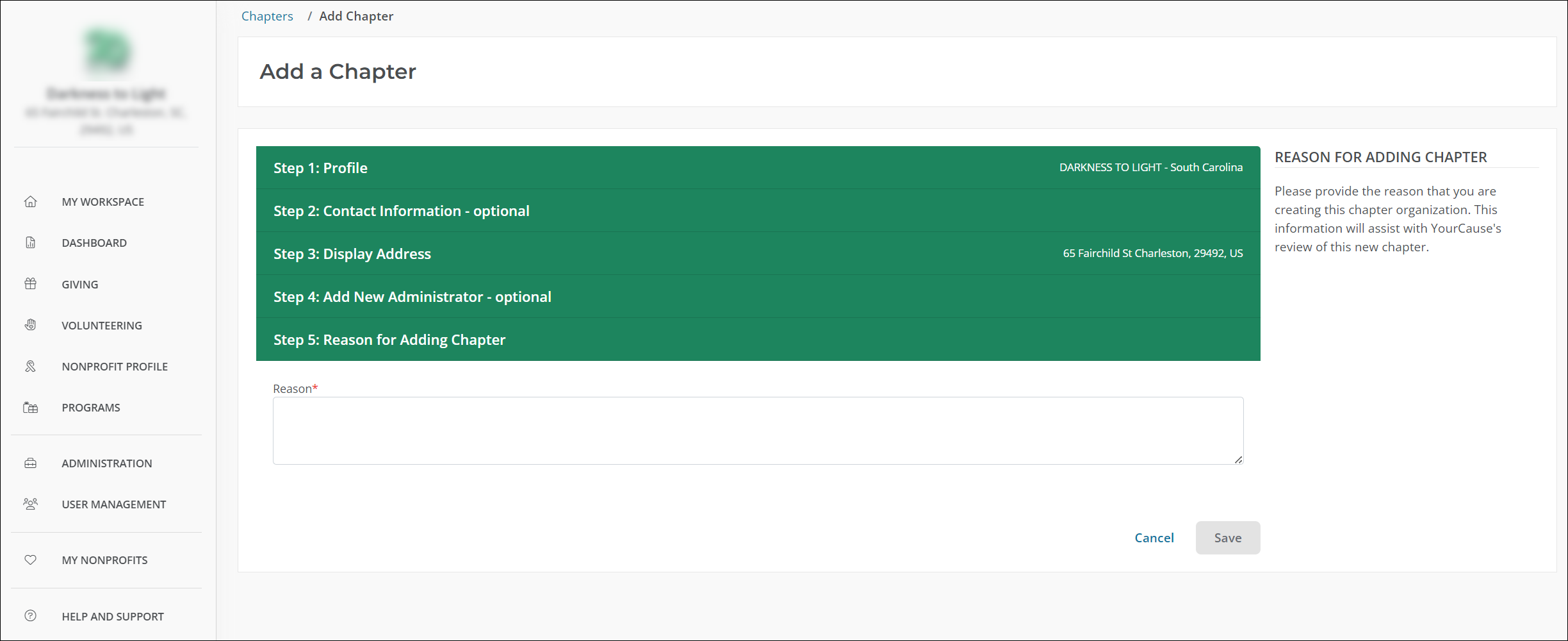
Task: Click the Volunteering hand icon
Action: coord(30,325)
